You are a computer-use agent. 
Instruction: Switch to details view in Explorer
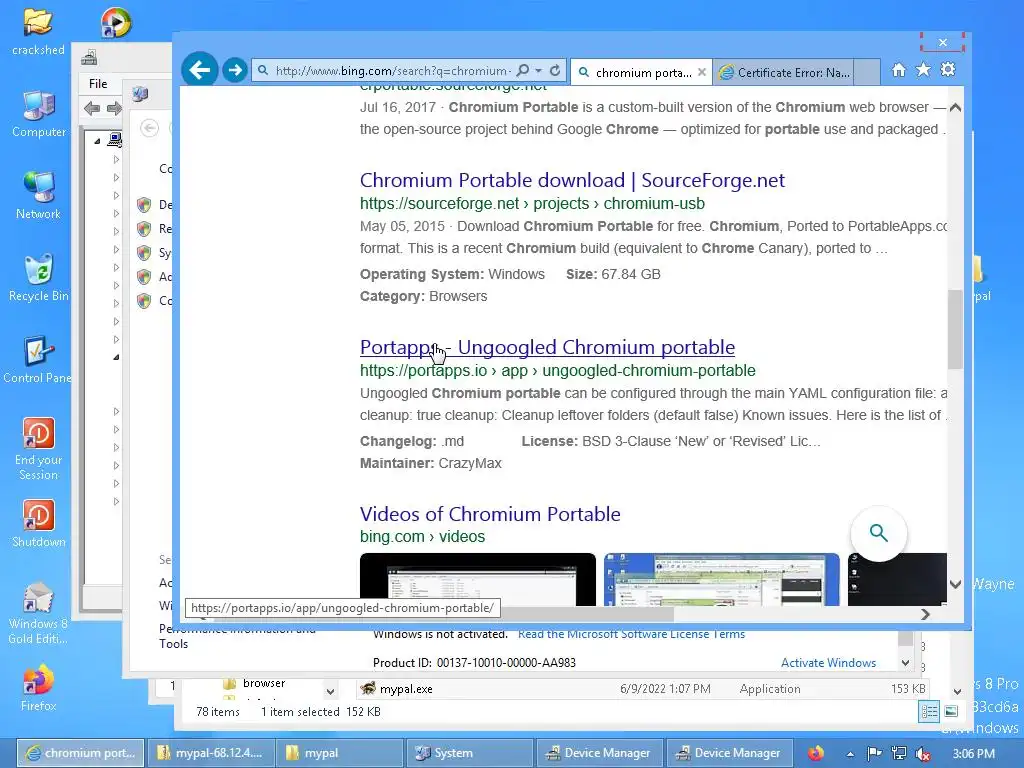(929, 712)
